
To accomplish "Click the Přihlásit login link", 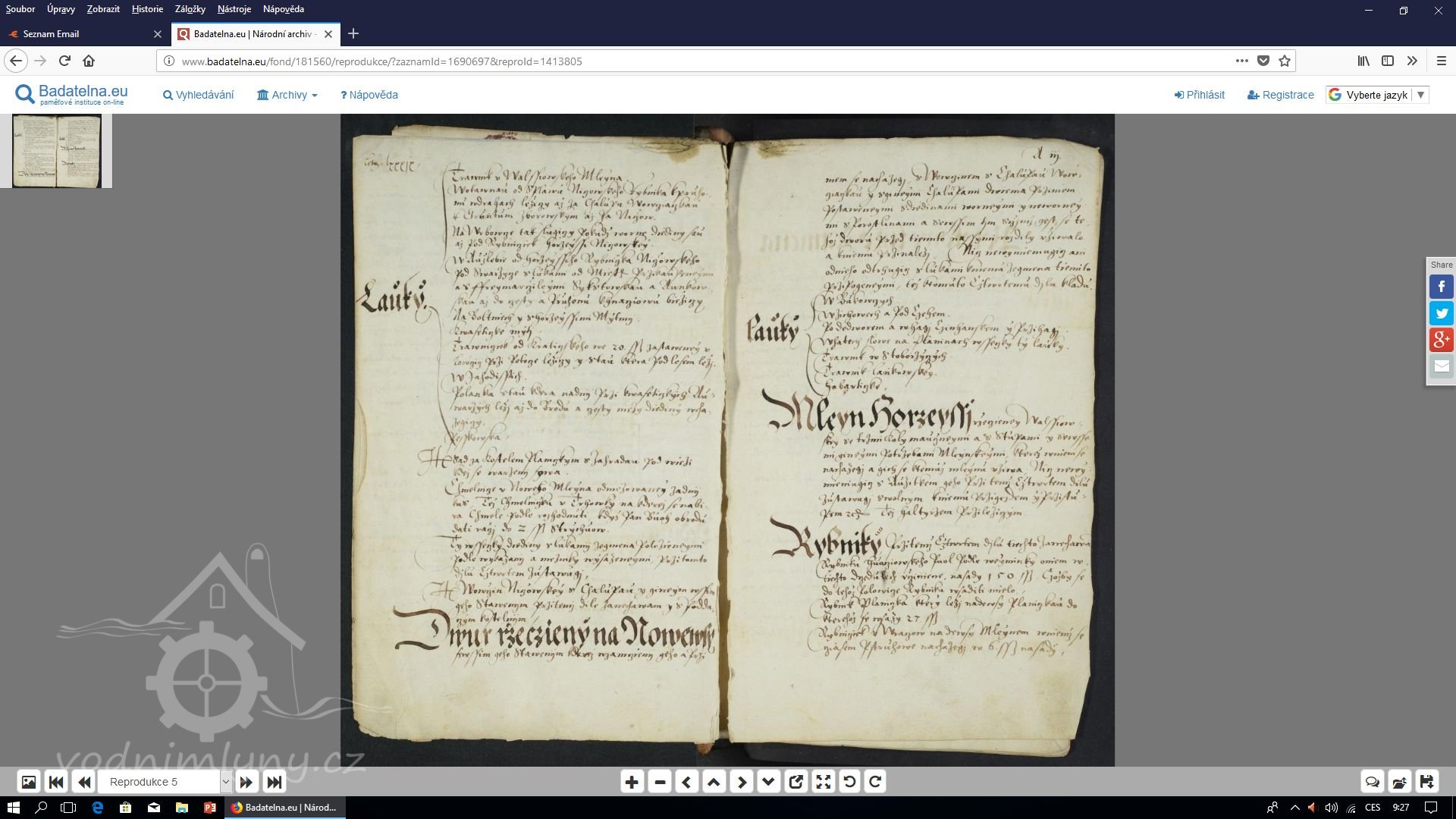I will 1200,95.
